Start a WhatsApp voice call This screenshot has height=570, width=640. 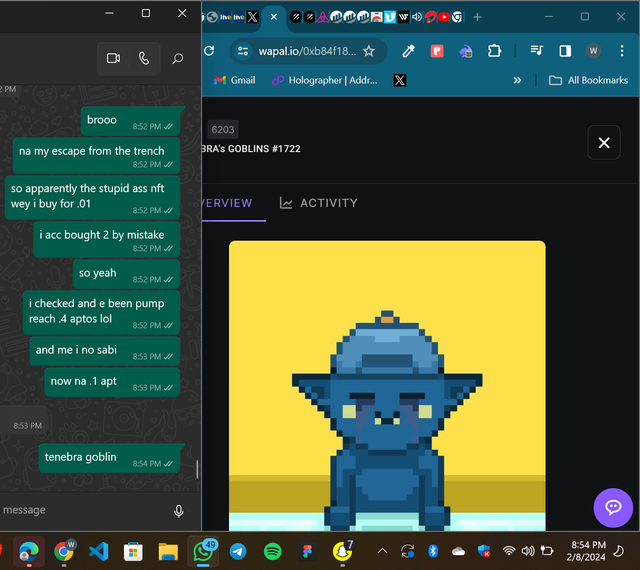[144, 58]
